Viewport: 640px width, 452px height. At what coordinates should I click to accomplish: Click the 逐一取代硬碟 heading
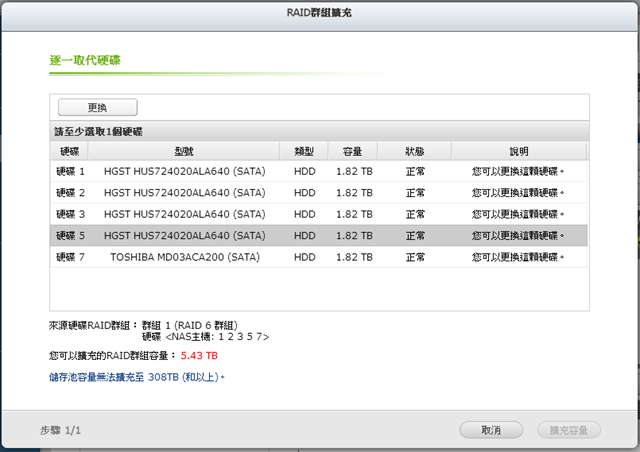[x=85, y=60]
